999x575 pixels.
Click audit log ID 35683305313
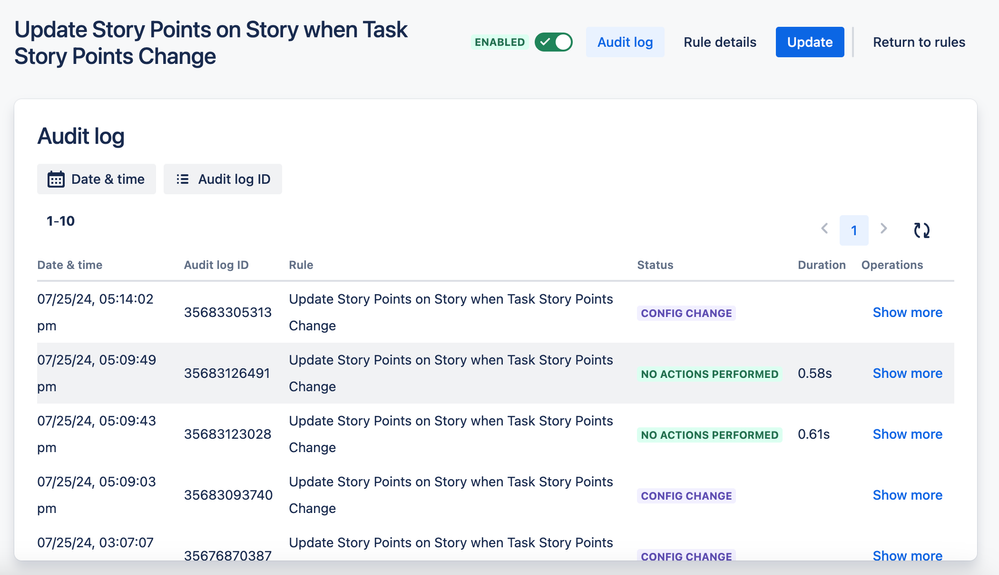pyautogui.click(x=227, y=312)
